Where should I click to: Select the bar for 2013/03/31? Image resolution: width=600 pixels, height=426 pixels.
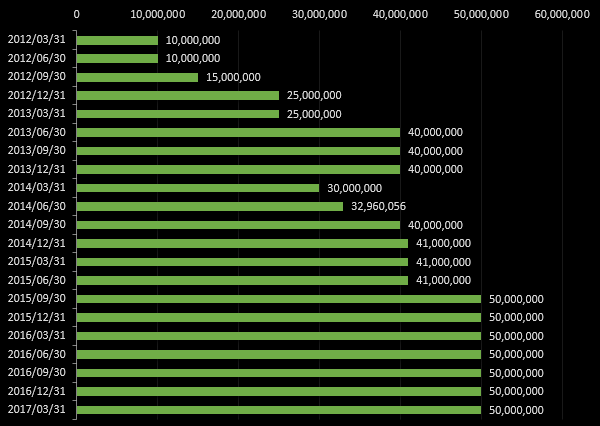coord(178,114)
